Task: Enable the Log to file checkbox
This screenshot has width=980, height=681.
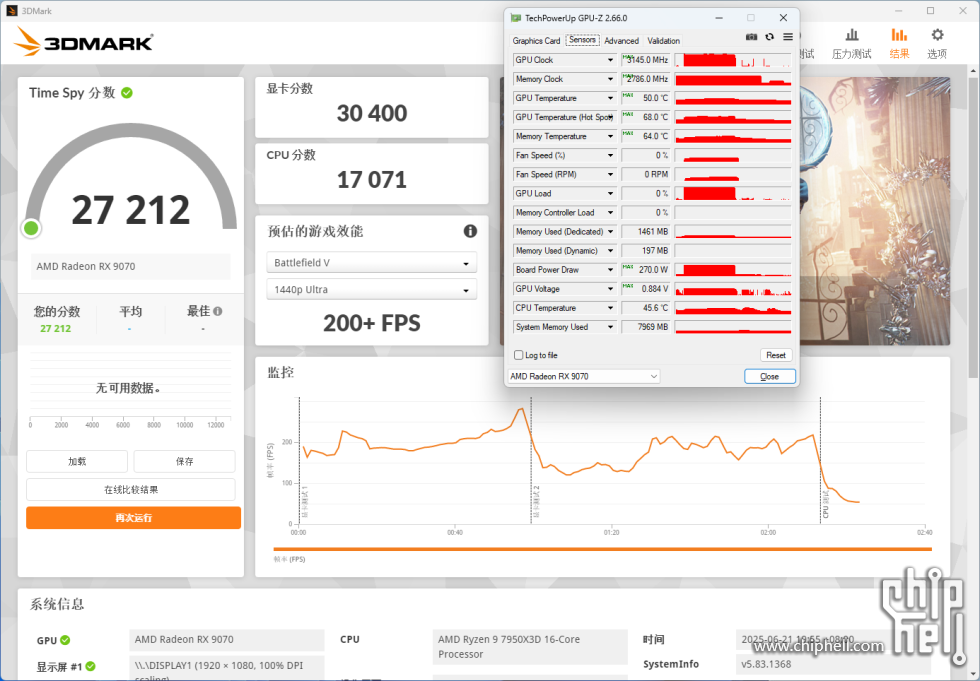Action: click(x=518, y=355)
